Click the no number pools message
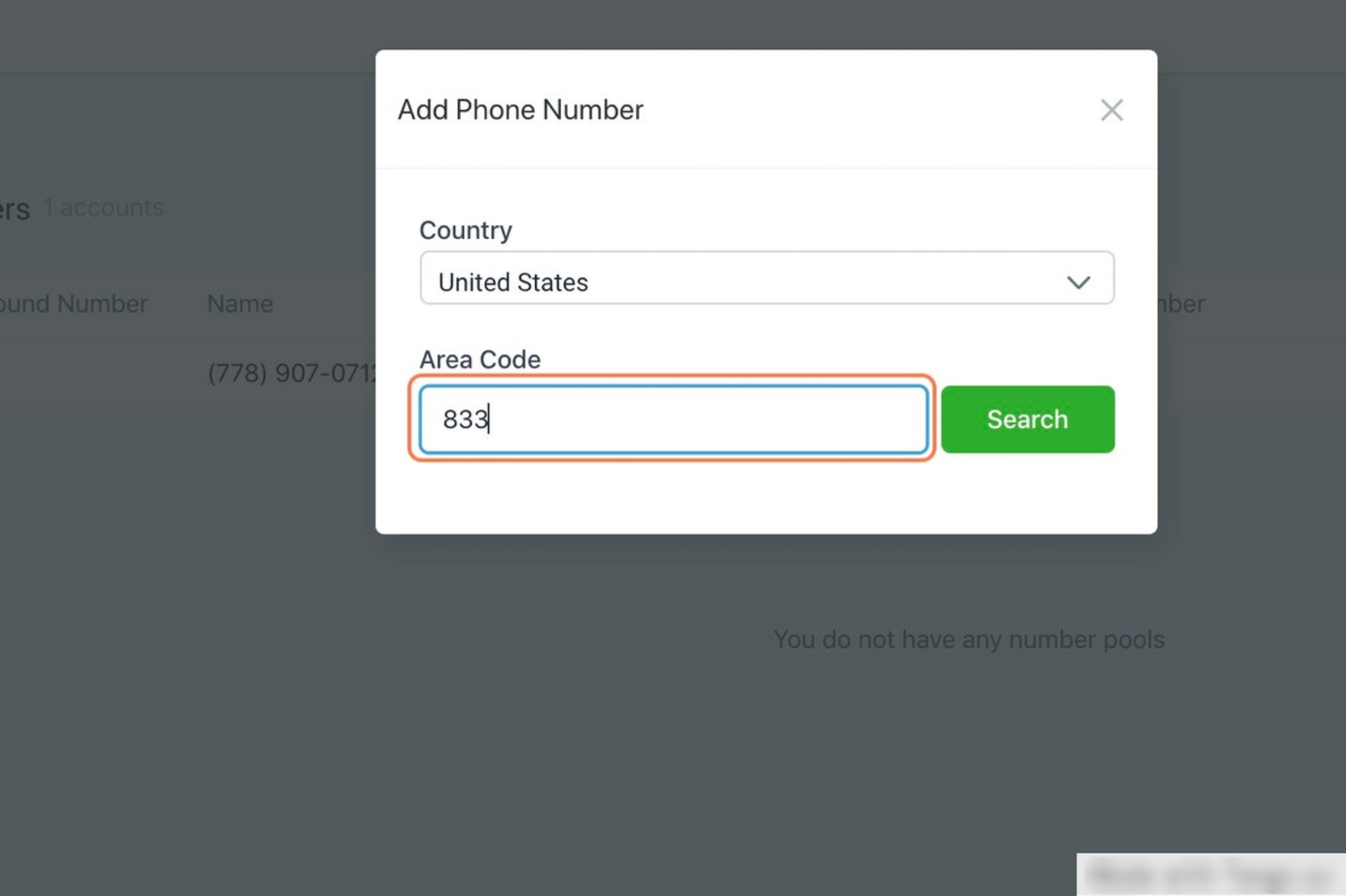The image size is (1346, 896). (968, 639)
